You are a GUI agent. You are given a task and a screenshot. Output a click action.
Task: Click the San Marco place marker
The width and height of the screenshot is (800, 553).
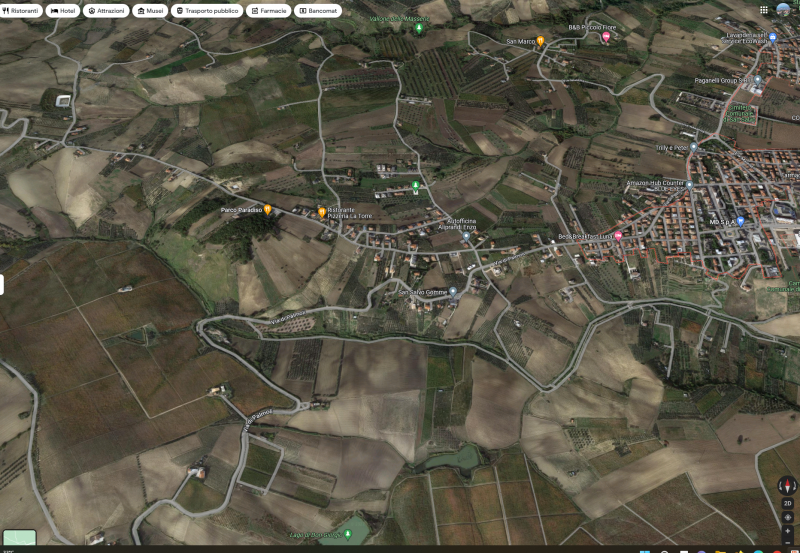[x=541, y=42]
